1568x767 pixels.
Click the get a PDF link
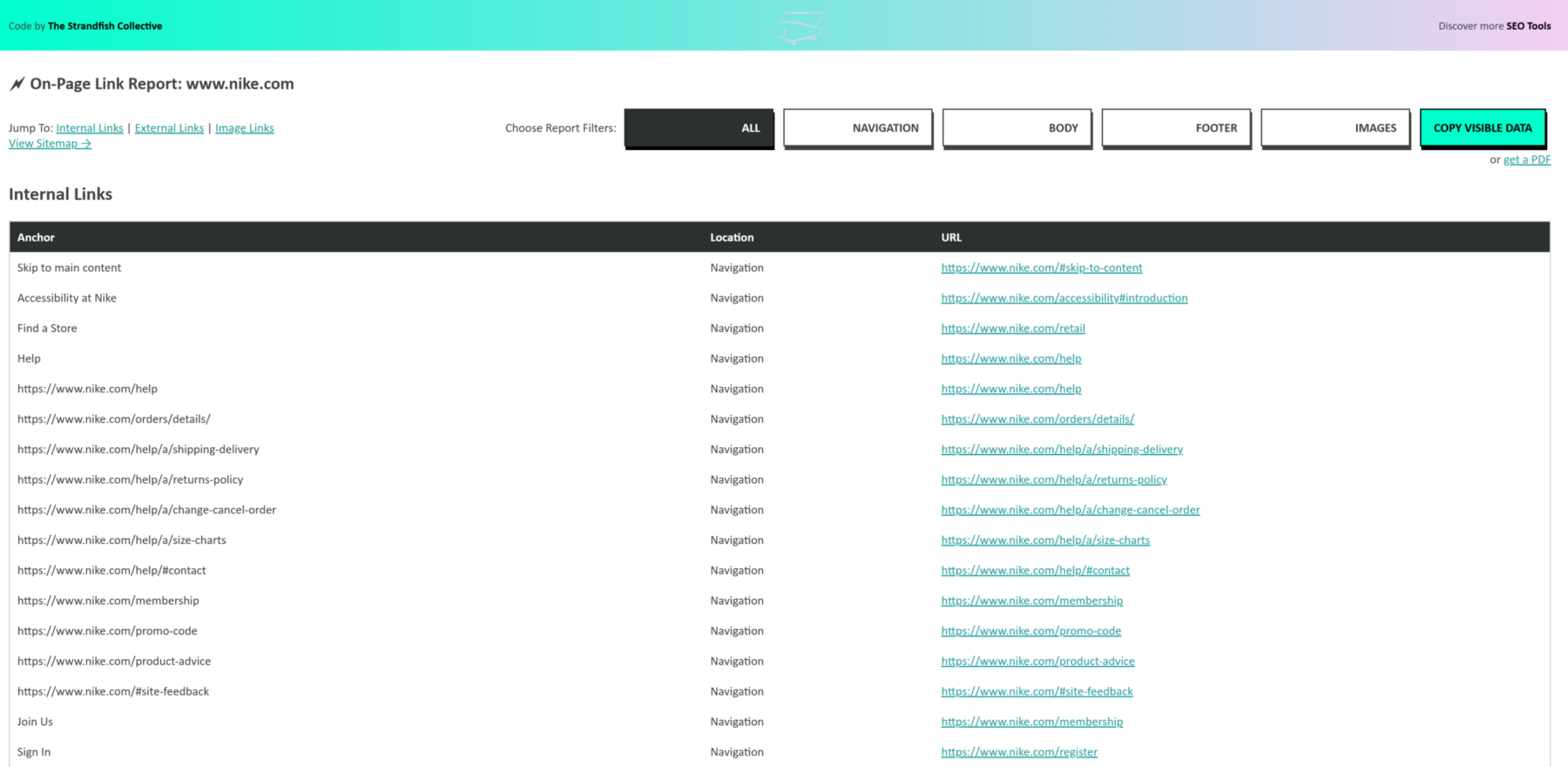click(1527, 160)
